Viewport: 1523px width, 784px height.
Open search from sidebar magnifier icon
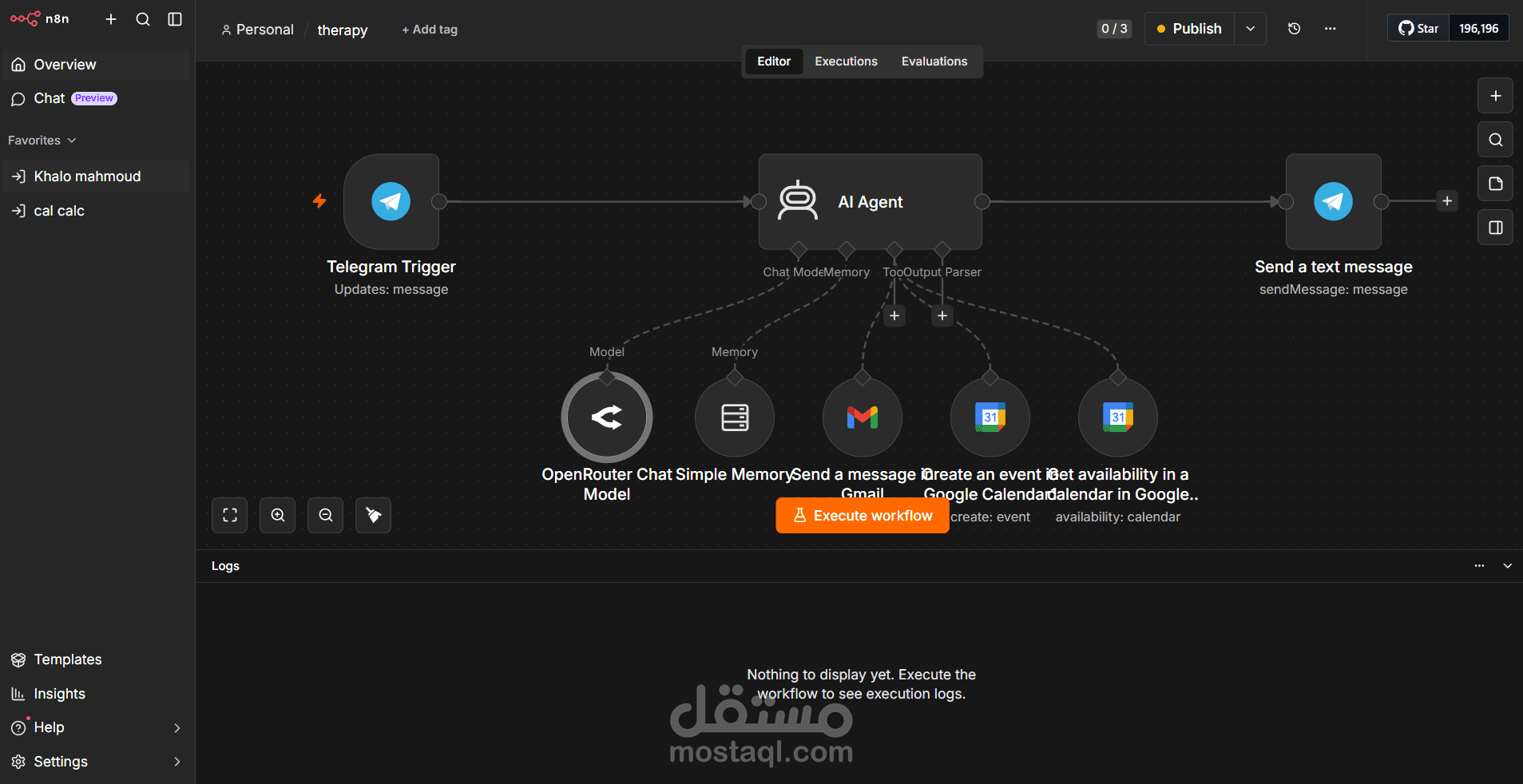[x=143, y=19]
